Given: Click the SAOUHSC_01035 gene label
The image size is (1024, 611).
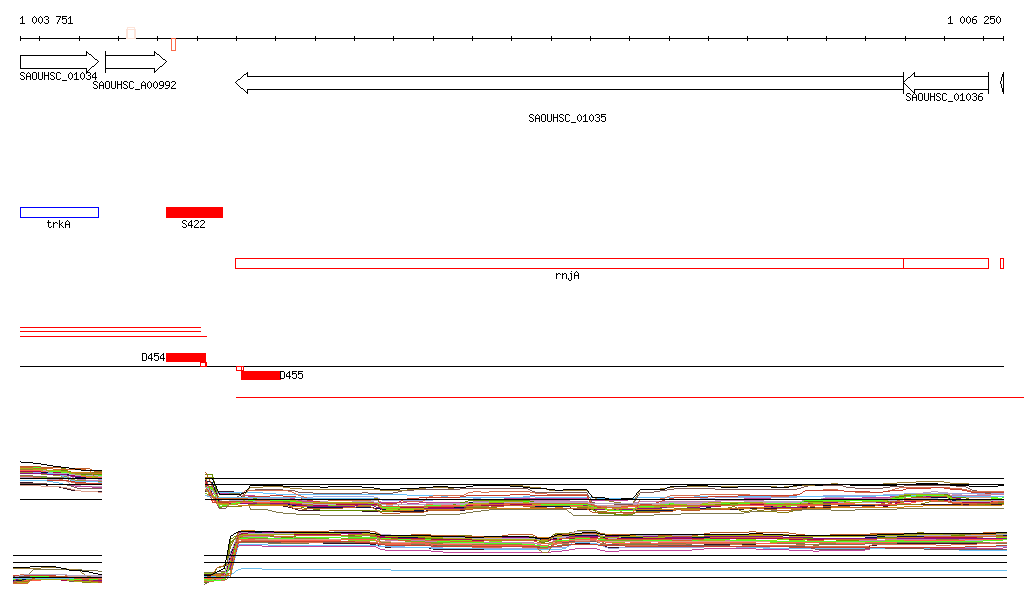Looking at the screenshot, I should point(568,118).
